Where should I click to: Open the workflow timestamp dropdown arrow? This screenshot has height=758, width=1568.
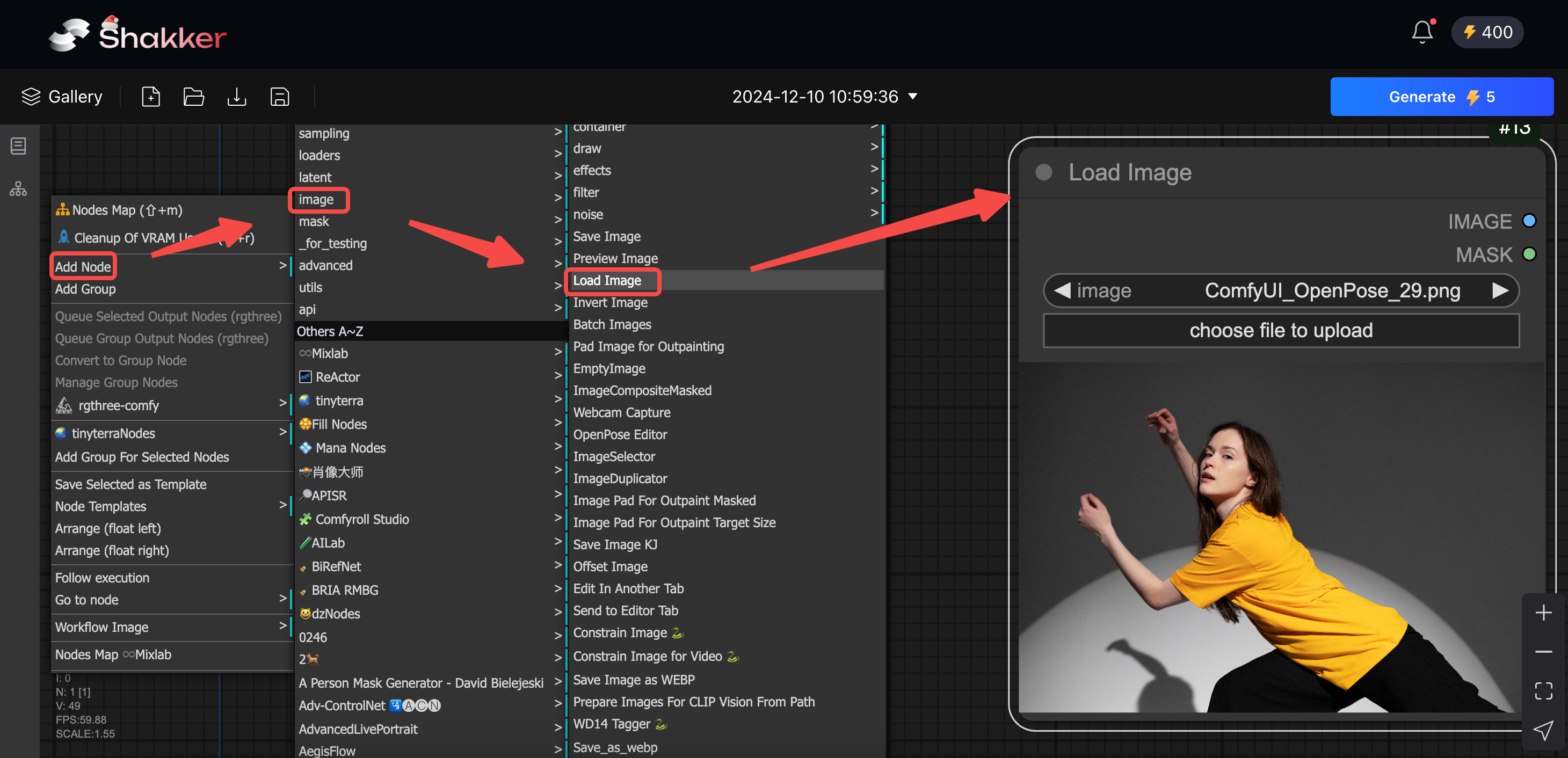(912, 96)
